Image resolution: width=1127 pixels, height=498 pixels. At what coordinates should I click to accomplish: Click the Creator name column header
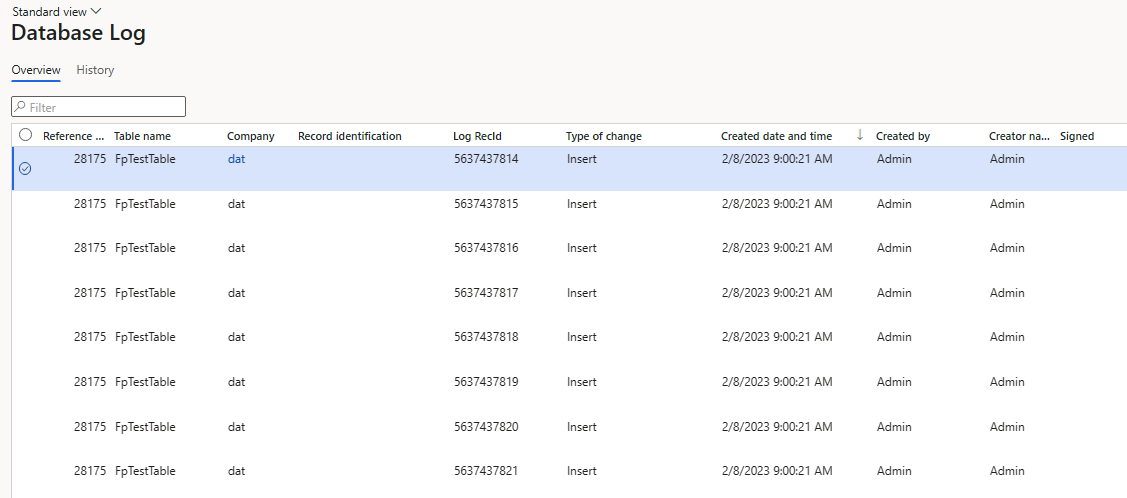coord(1019,136)
